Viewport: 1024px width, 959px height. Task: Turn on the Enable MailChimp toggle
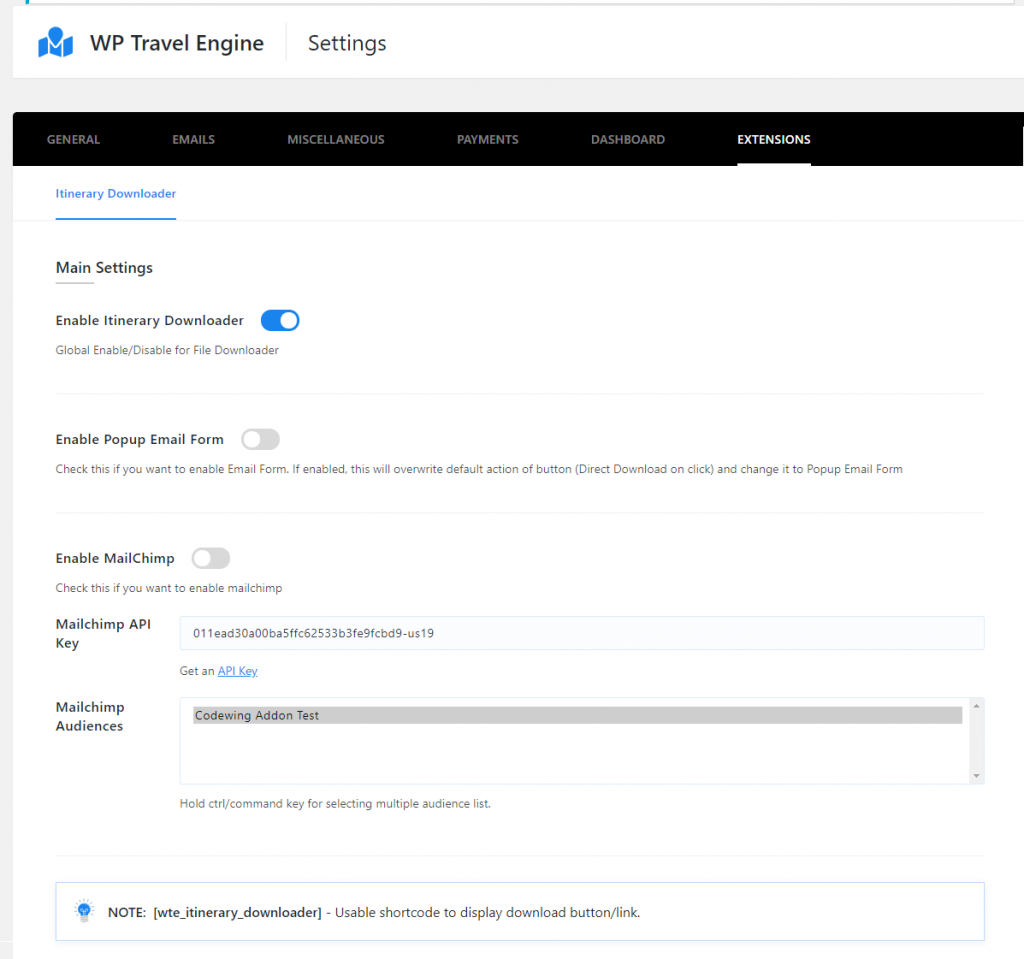[x=210, y=558]
